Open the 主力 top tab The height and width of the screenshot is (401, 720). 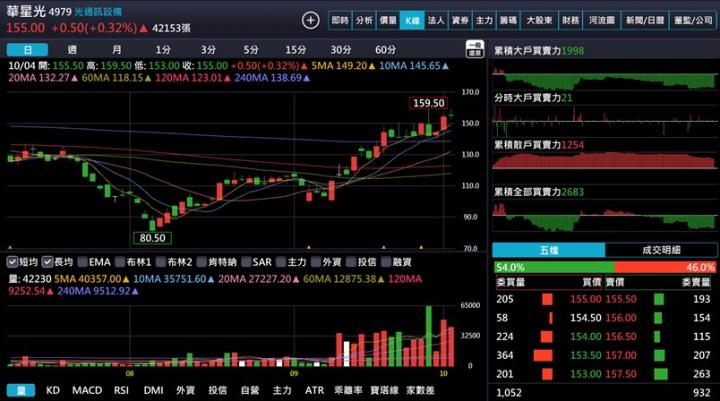(x=484, y=20)
